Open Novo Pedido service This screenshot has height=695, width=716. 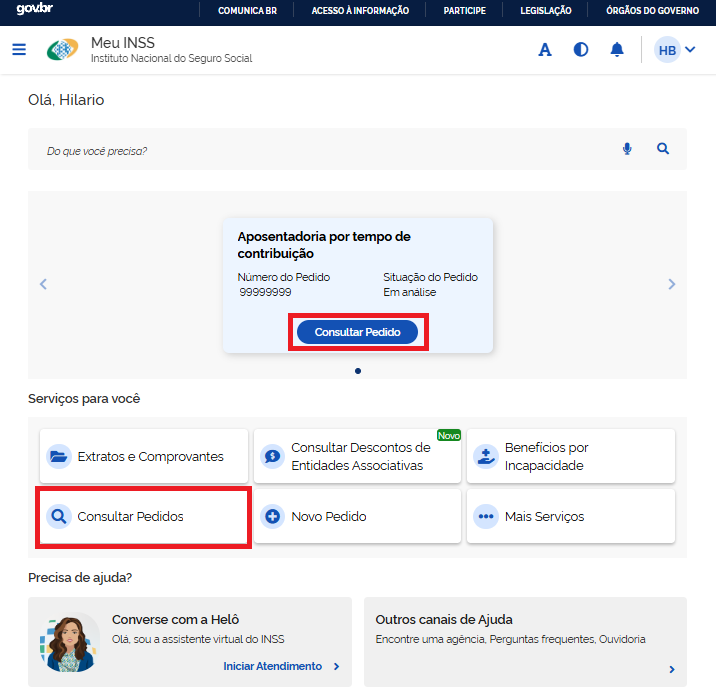(x=357, y=516)
